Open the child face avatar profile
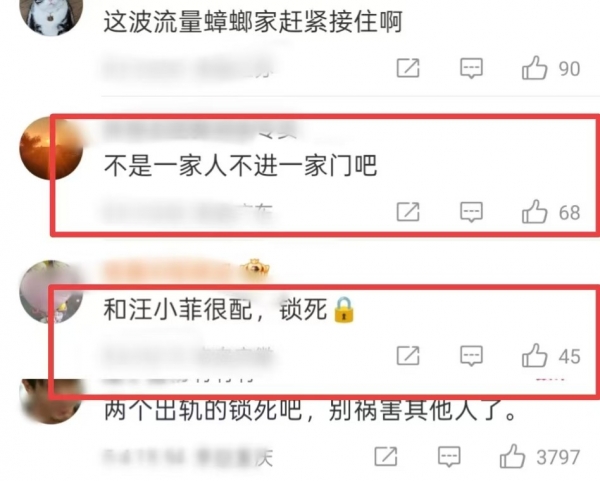This screenshot has width=600, height=481. coord(51,402)
